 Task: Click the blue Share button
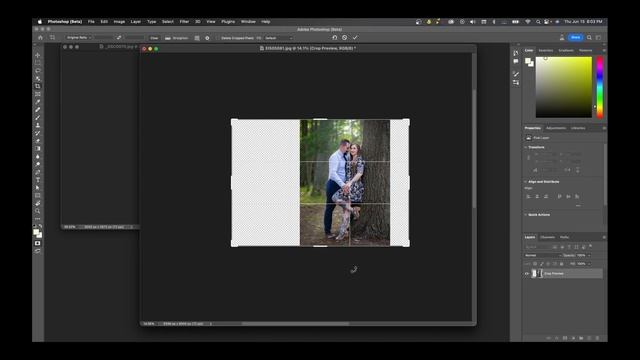(576, 38)
